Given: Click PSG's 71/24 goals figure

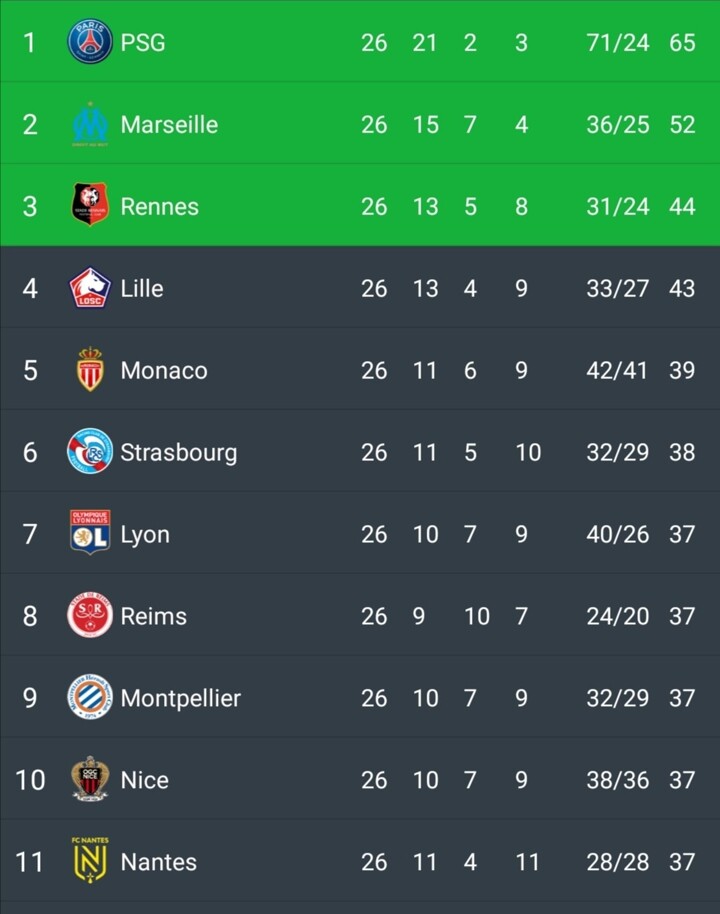Looking at the screenshot, I should [617, 42].
